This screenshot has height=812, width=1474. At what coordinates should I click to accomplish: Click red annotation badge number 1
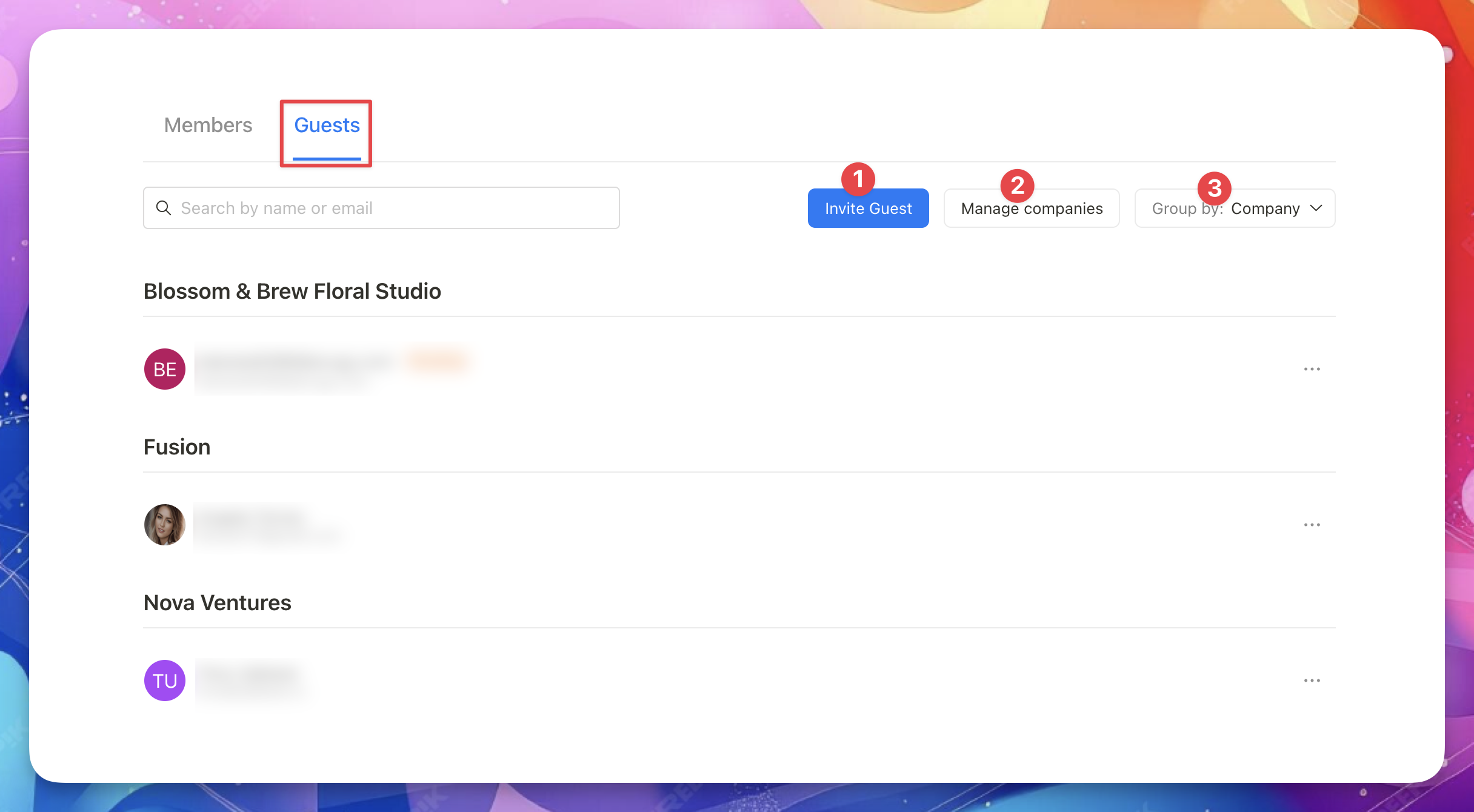click(858, 179)
